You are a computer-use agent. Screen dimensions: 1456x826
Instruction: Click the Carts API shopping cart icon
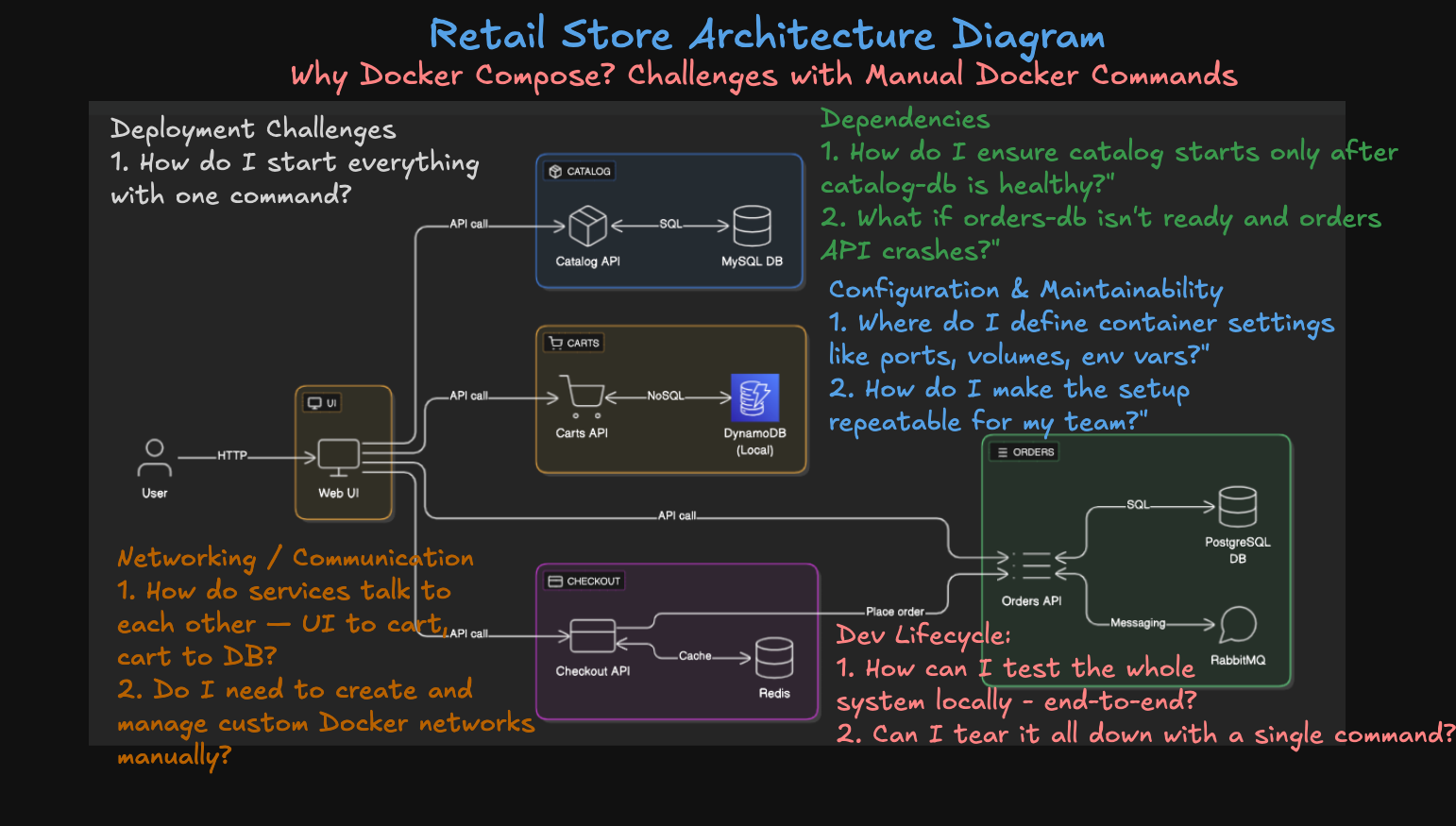point(583,396)
